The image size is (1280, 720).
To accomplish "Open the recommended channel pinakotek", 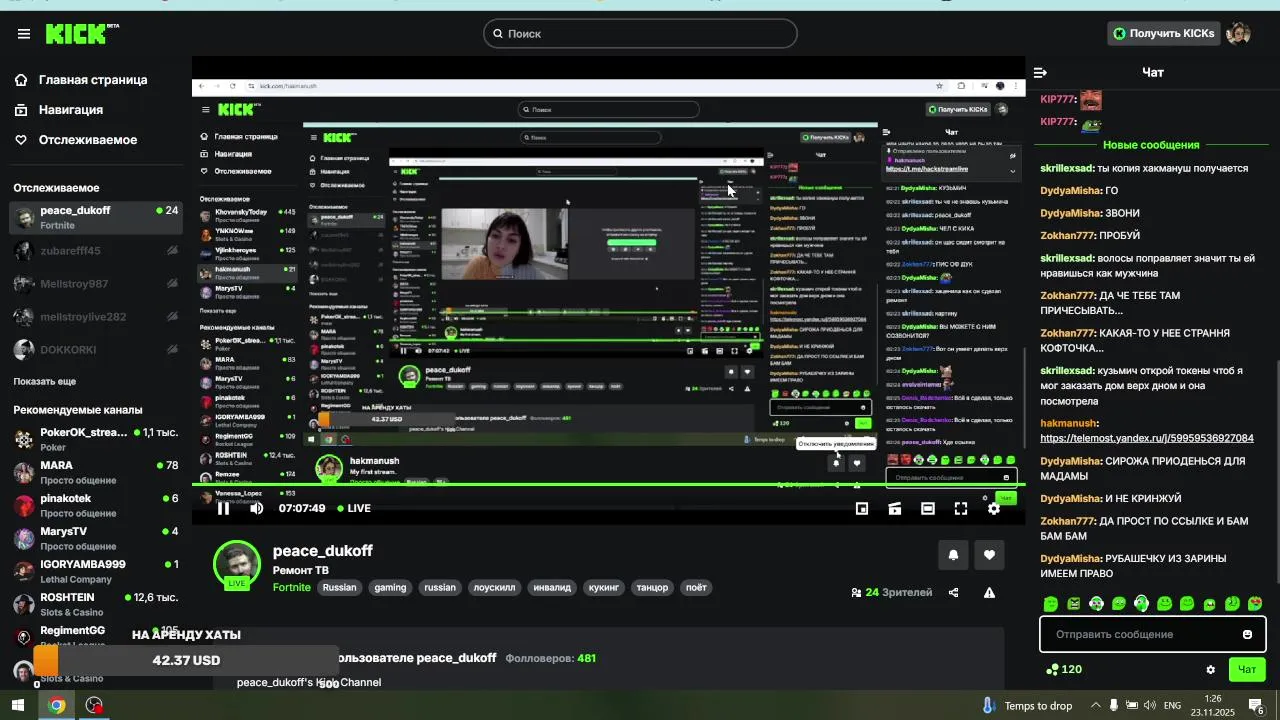I will [x=96, y=506].
